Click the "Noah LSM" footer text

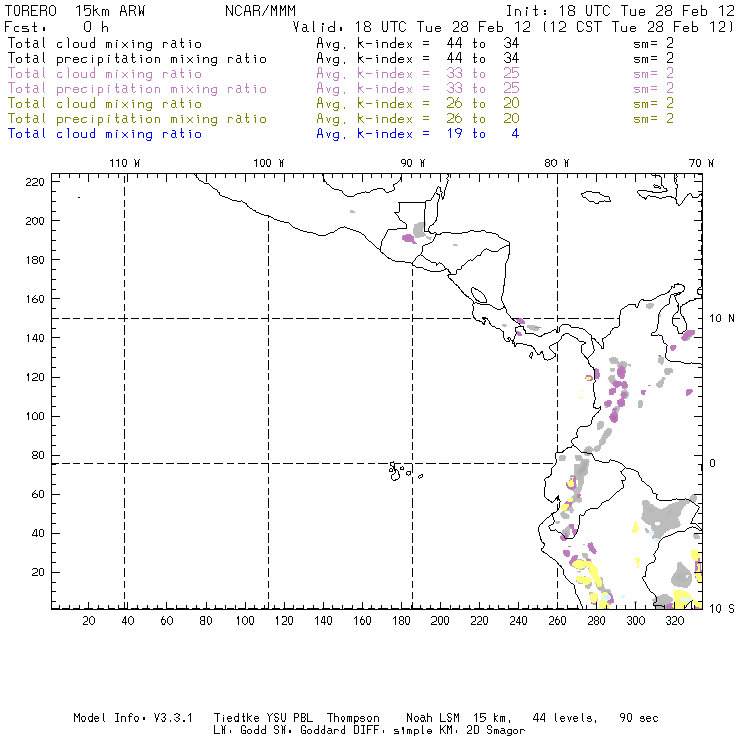pos(433,718)
